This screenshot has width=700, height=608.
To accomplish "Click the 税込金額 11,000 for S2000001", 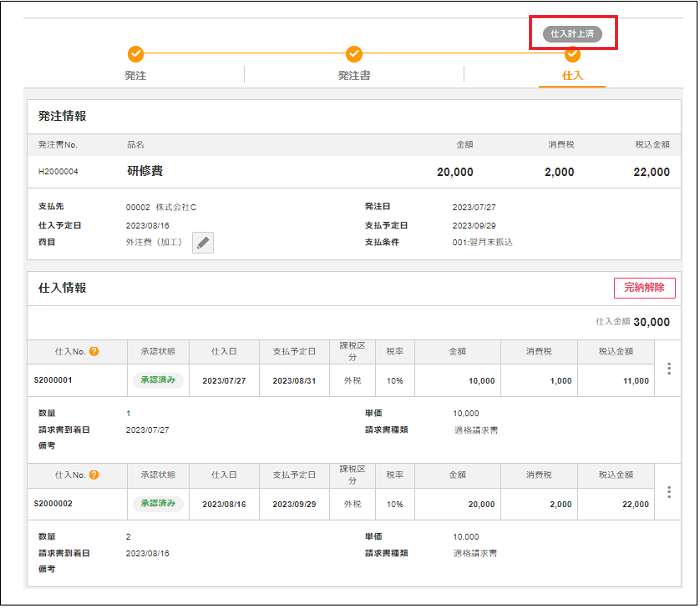I will pyautogui.click(x=636, y=381).
